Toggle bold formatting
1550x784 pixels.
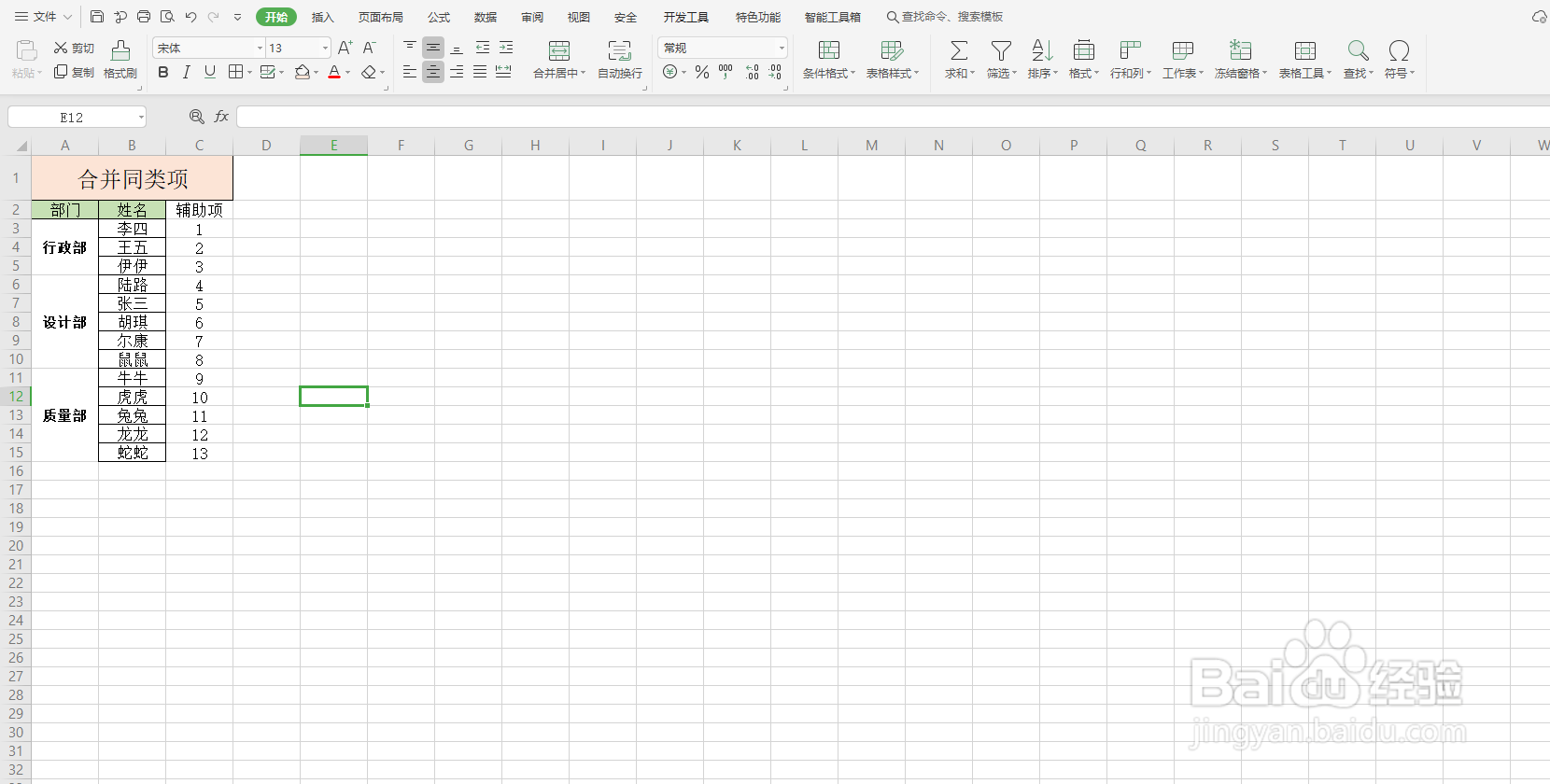click(x=163, y=72)
